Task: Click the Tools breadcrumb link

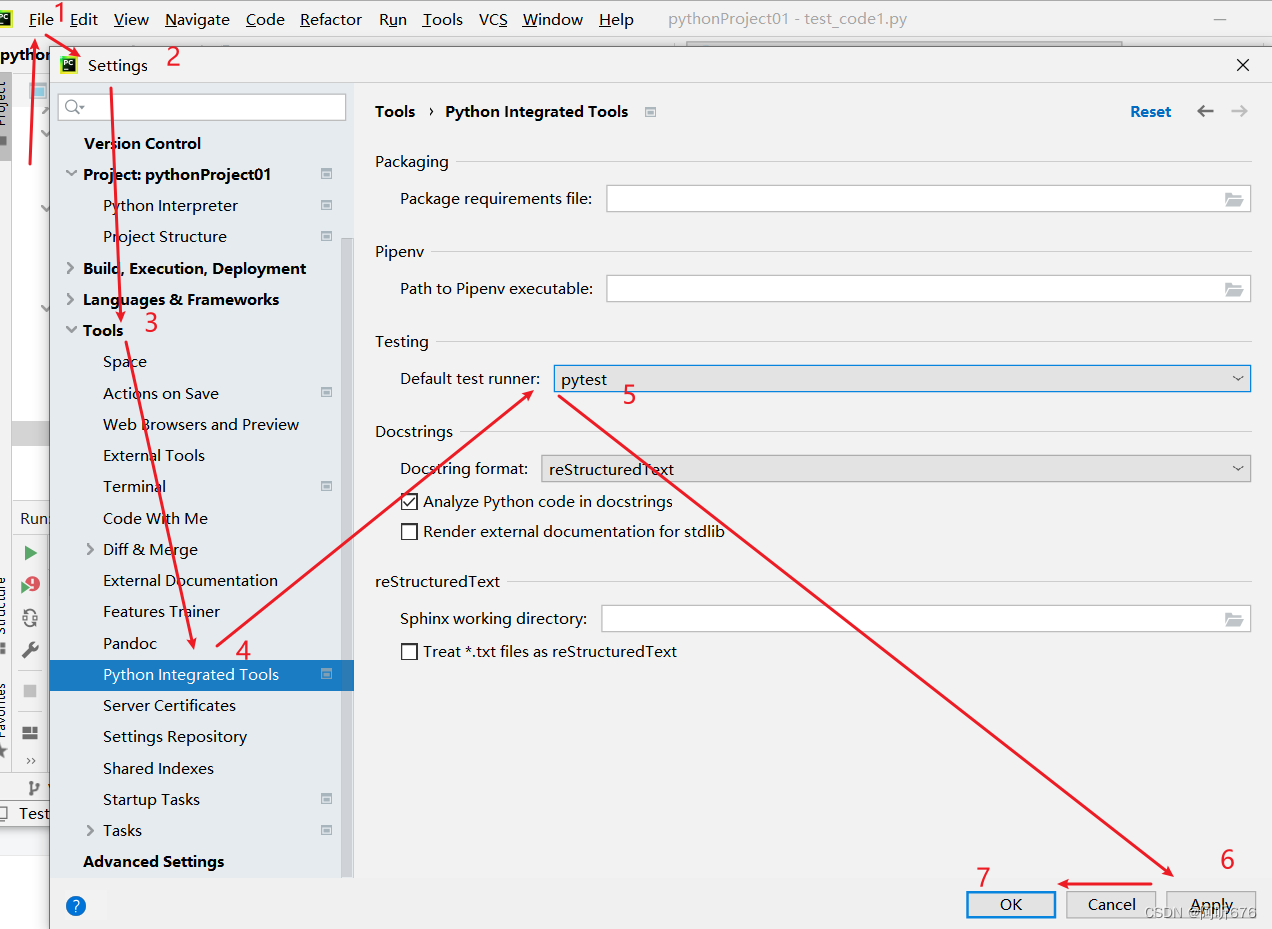Action: click(x=395, y=112)
